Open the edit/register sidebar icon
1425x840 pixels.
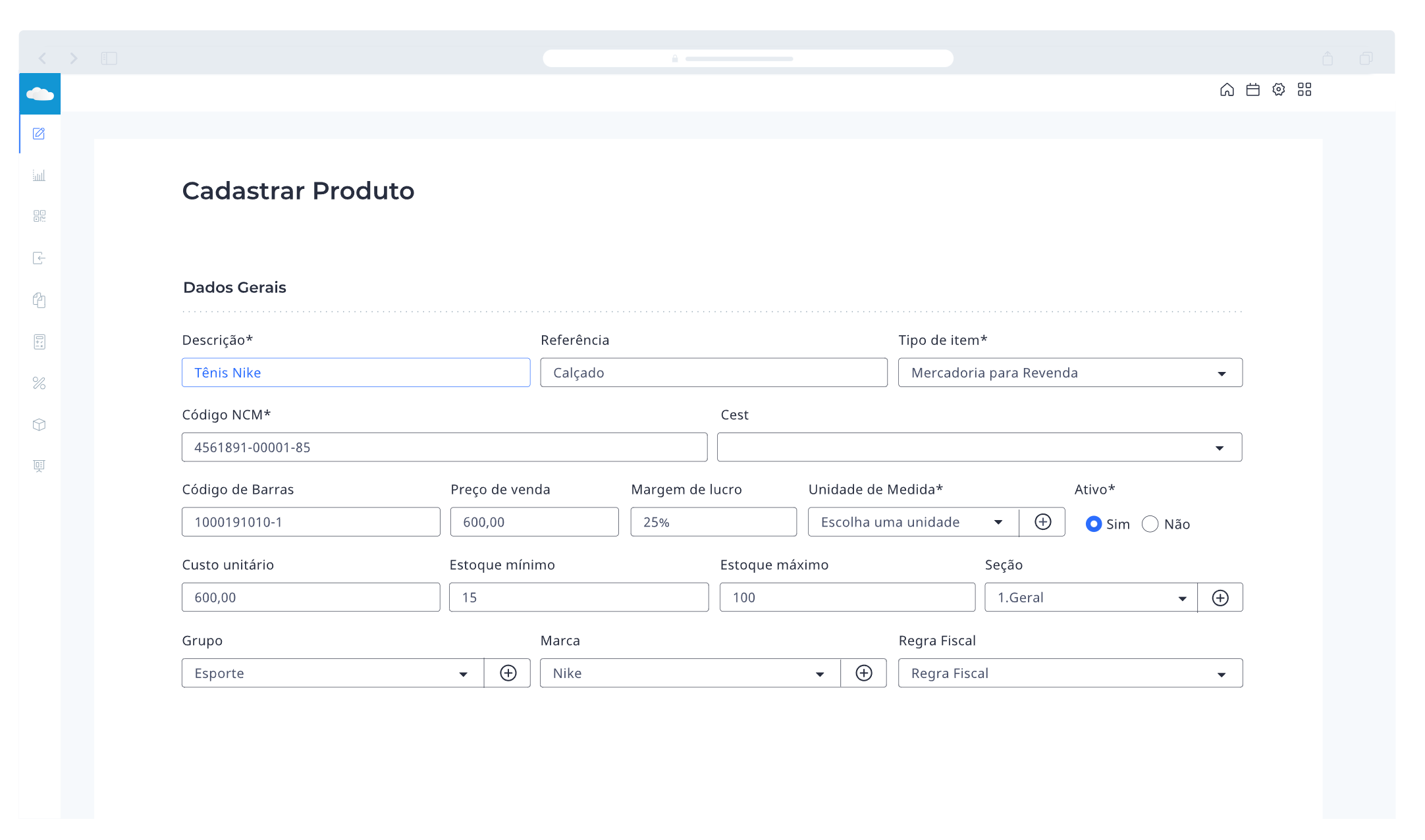39,134
